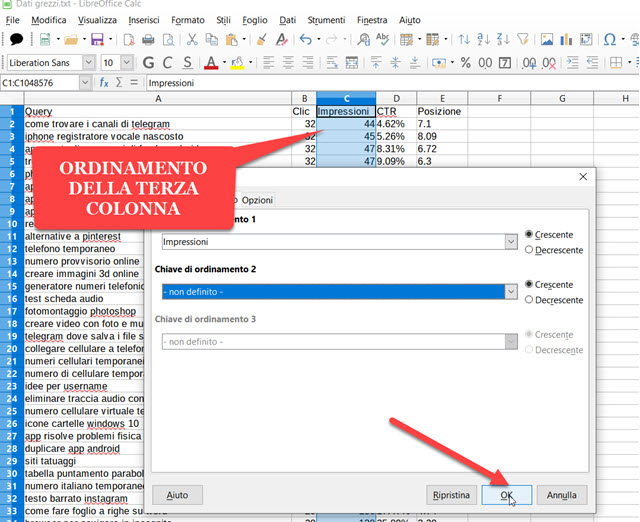The height and width of the screenshot is (522, 640).
Task: Click the Paste clipboard icon
Action: click(231, 40)
